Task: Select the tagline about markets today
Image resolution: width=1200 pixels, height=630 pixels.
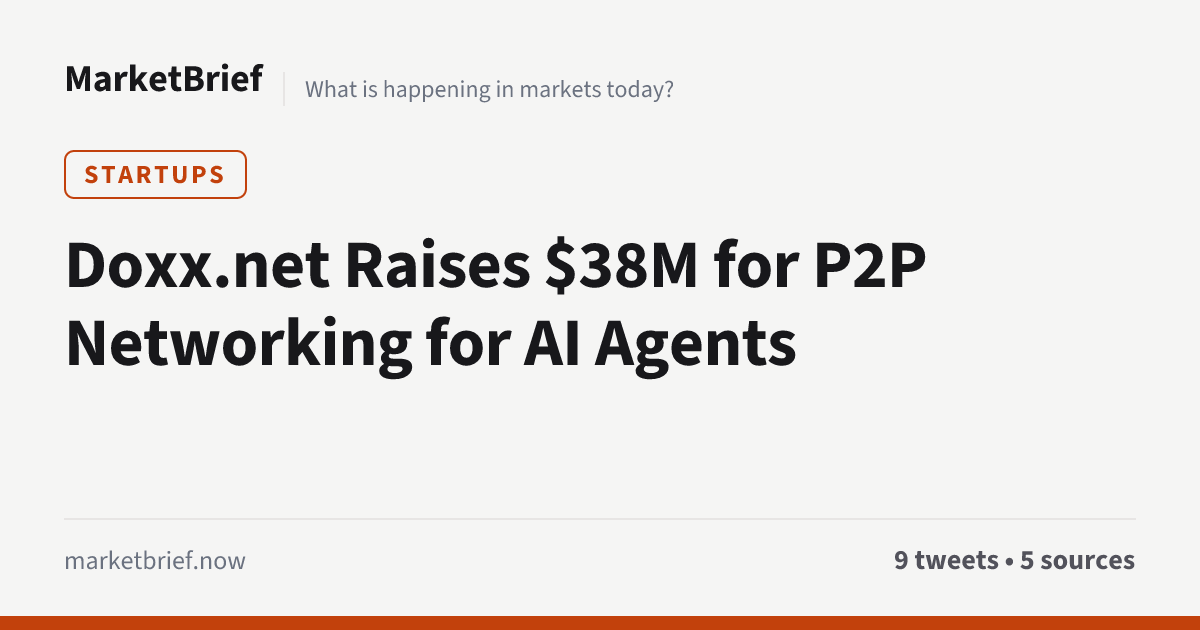Action: (489, 89)
